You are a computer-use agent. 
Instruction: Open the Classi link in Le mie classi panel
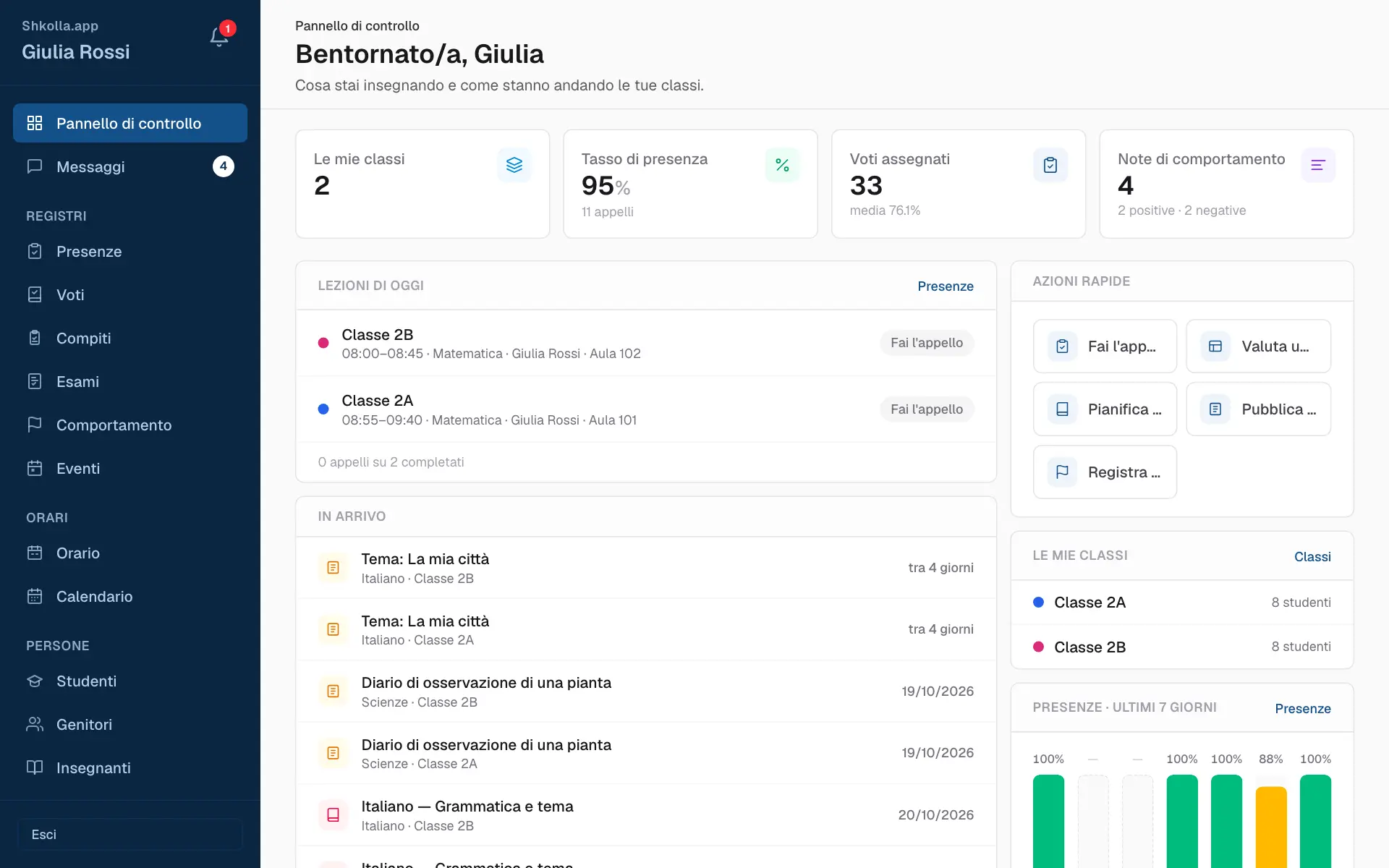click(x=1312, y=557)
